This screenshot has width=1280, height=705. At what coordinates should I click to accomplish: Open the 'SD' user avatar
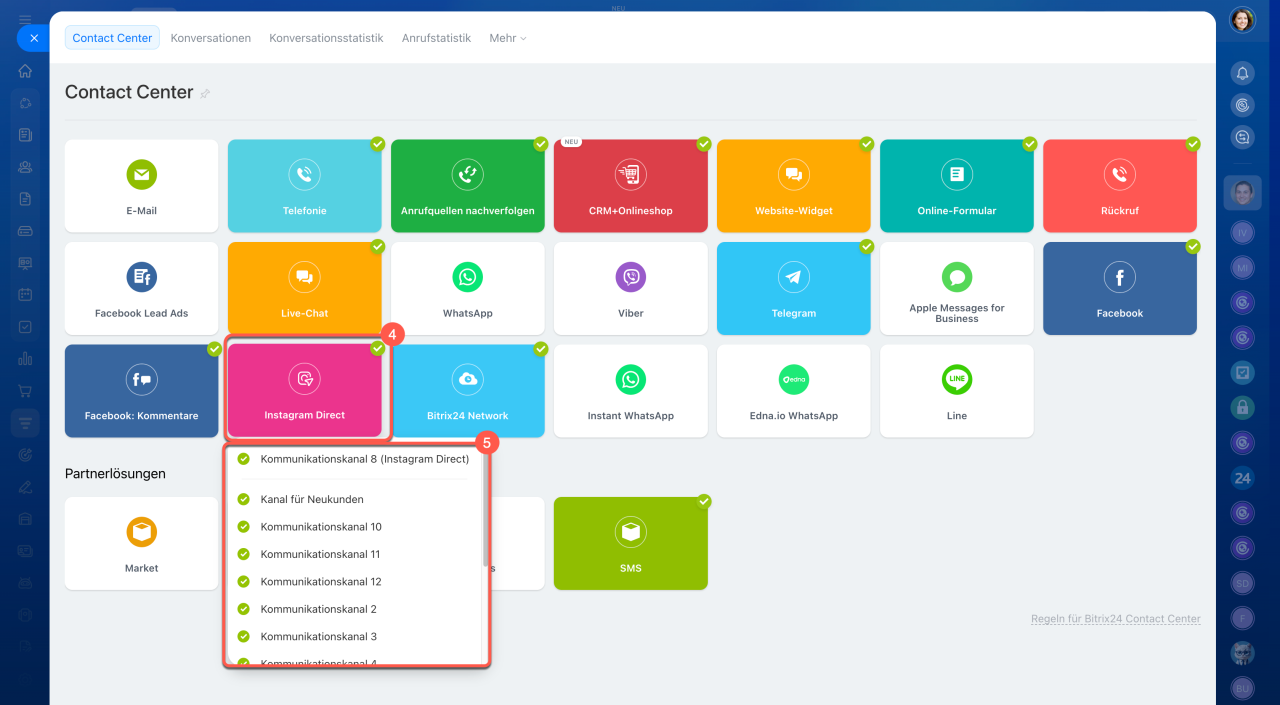tap(1242, 582)
